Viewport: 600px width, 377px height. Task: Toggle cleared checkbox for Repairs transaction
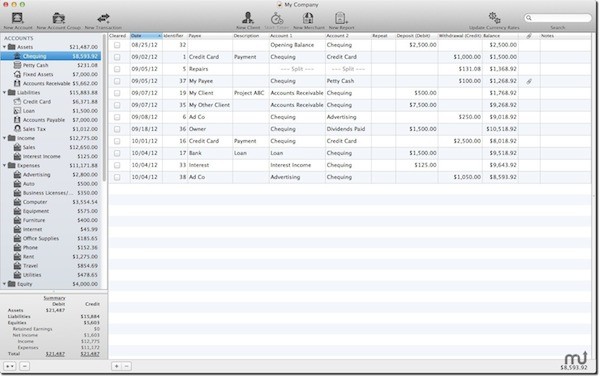click(117, 69)
